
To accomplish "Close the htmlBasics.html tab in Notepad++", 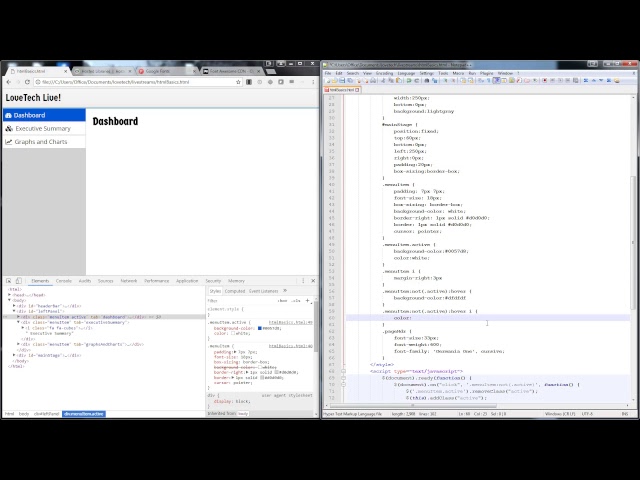I will click(357, 89).
